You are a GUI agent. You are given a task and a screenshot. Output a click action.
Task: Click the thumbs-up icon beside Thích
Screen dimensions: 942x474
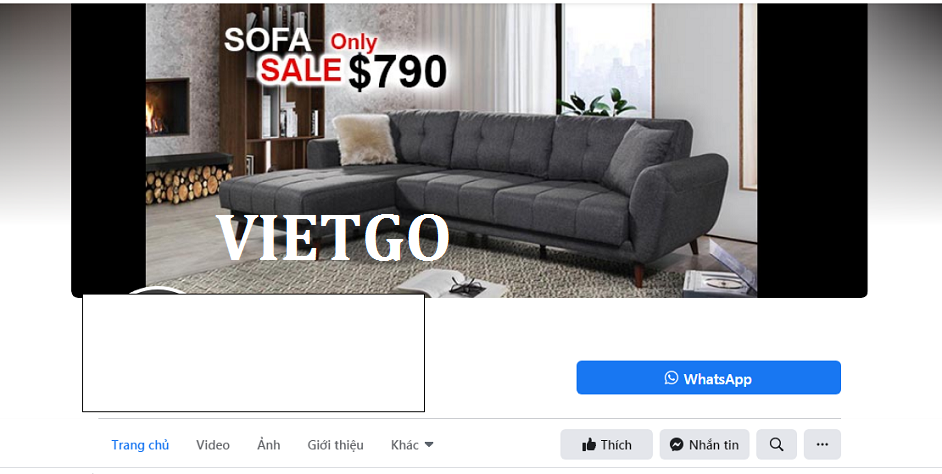coord(589,445)
